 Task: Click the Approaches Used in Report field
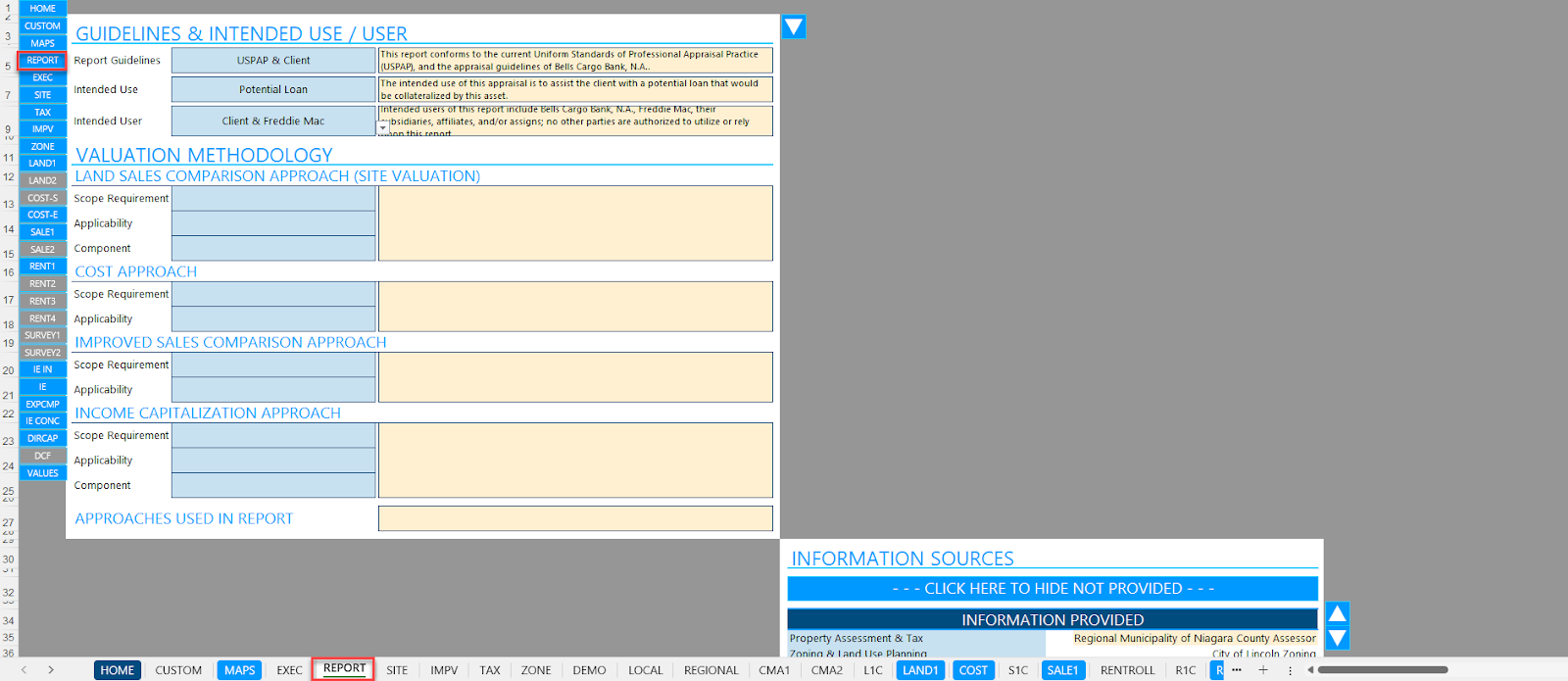pos(575,518)
